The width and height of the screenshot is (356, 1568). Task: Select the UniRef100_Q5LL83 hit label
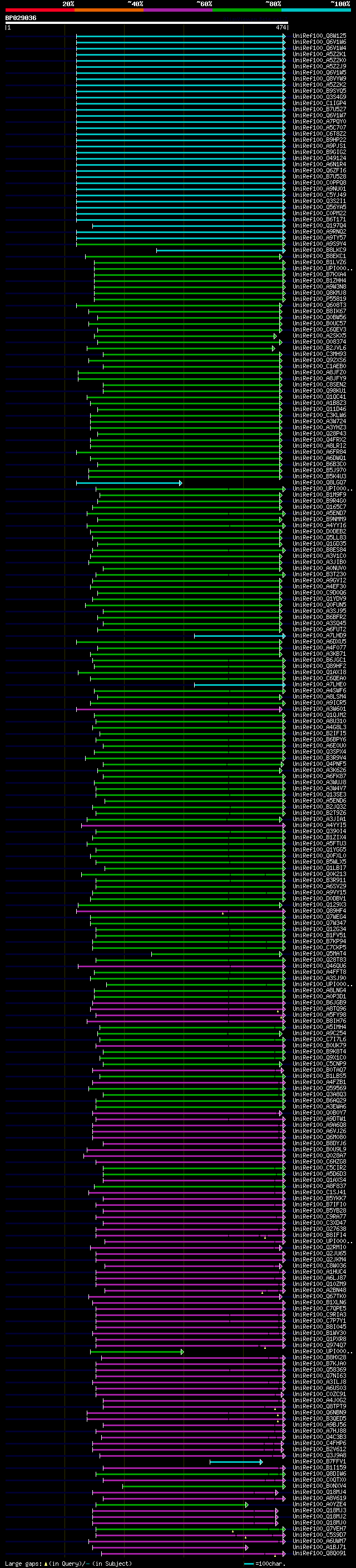319,537
